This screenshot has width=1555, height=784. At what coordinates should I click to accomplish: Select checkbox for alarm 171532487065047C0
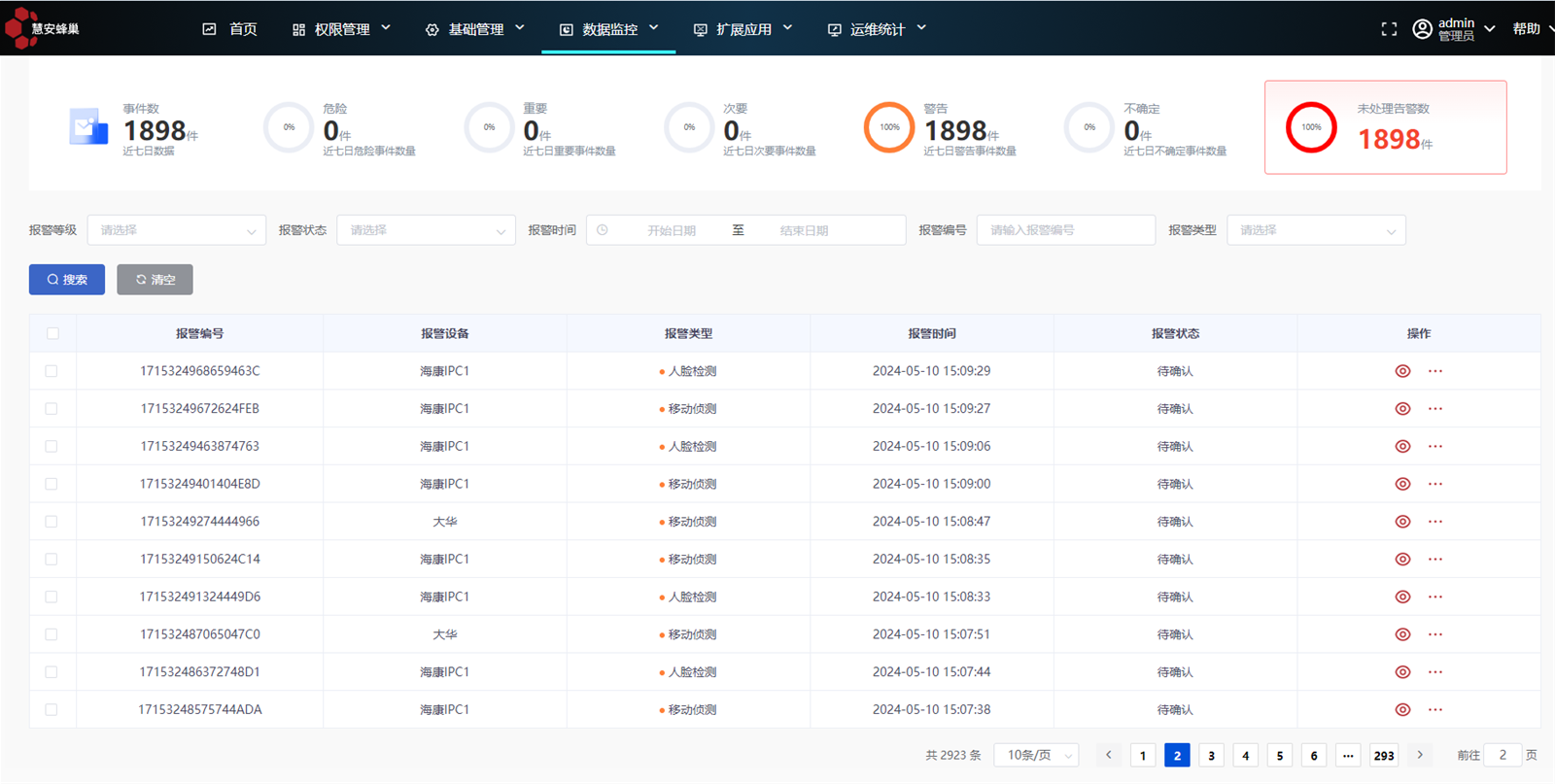pos(52,634)
